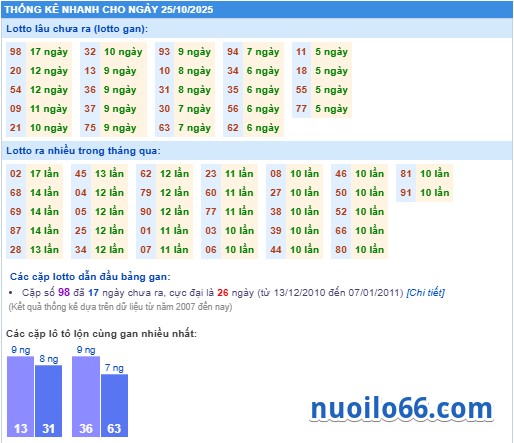Click the '17 ngày' value beside 98
514x443 pixels.
(49, 52)
